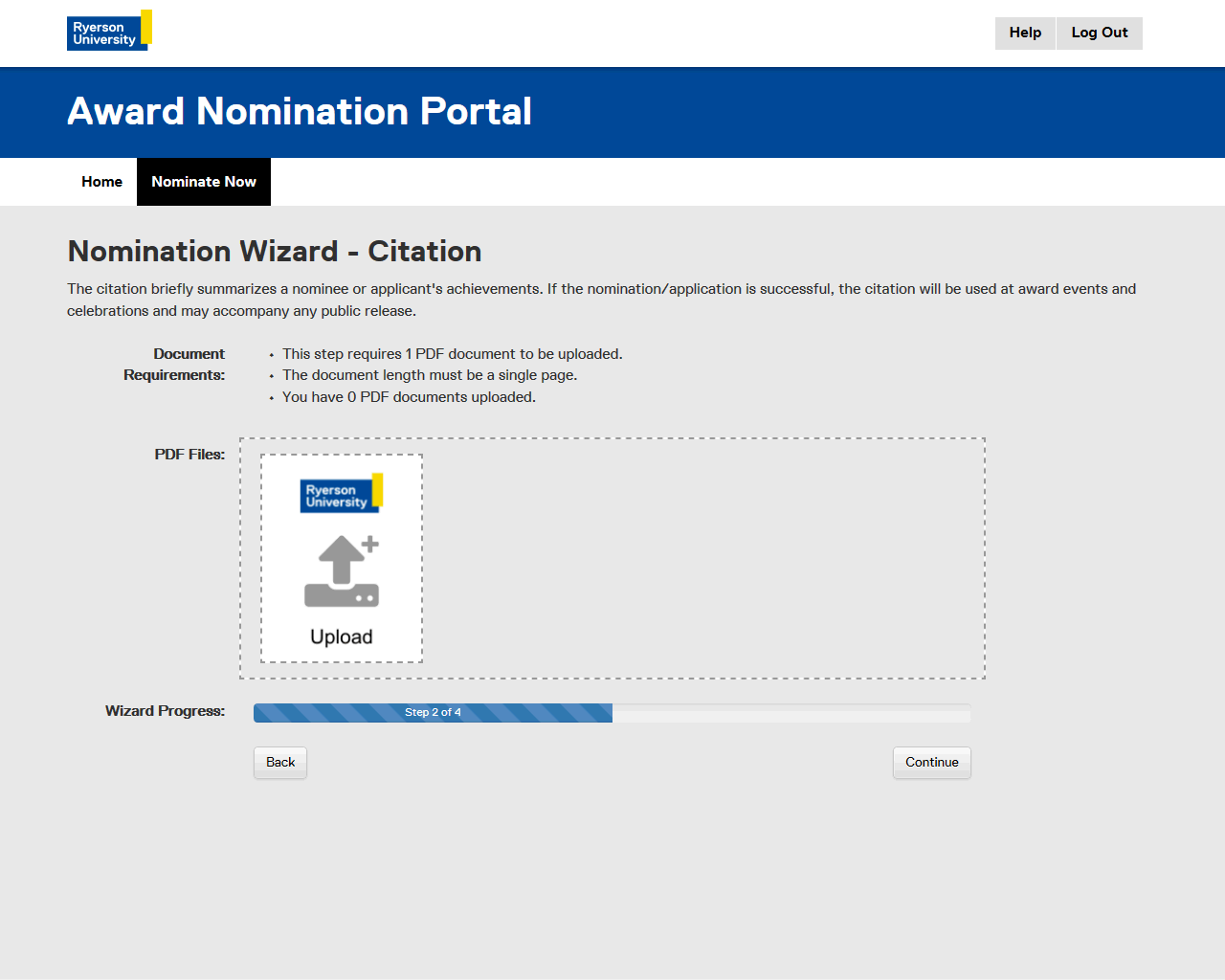Click the Ryerson logo inside the upload tile
1225x980 pixels.
[x=341, y=494]
